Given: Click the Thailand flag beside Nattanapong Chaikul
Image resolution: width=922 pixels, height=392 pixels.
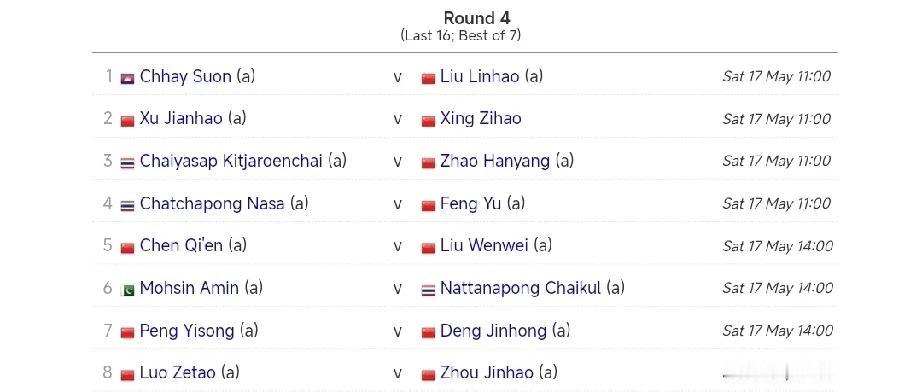Looking at the screenshot, I should (x=428, y=290).
